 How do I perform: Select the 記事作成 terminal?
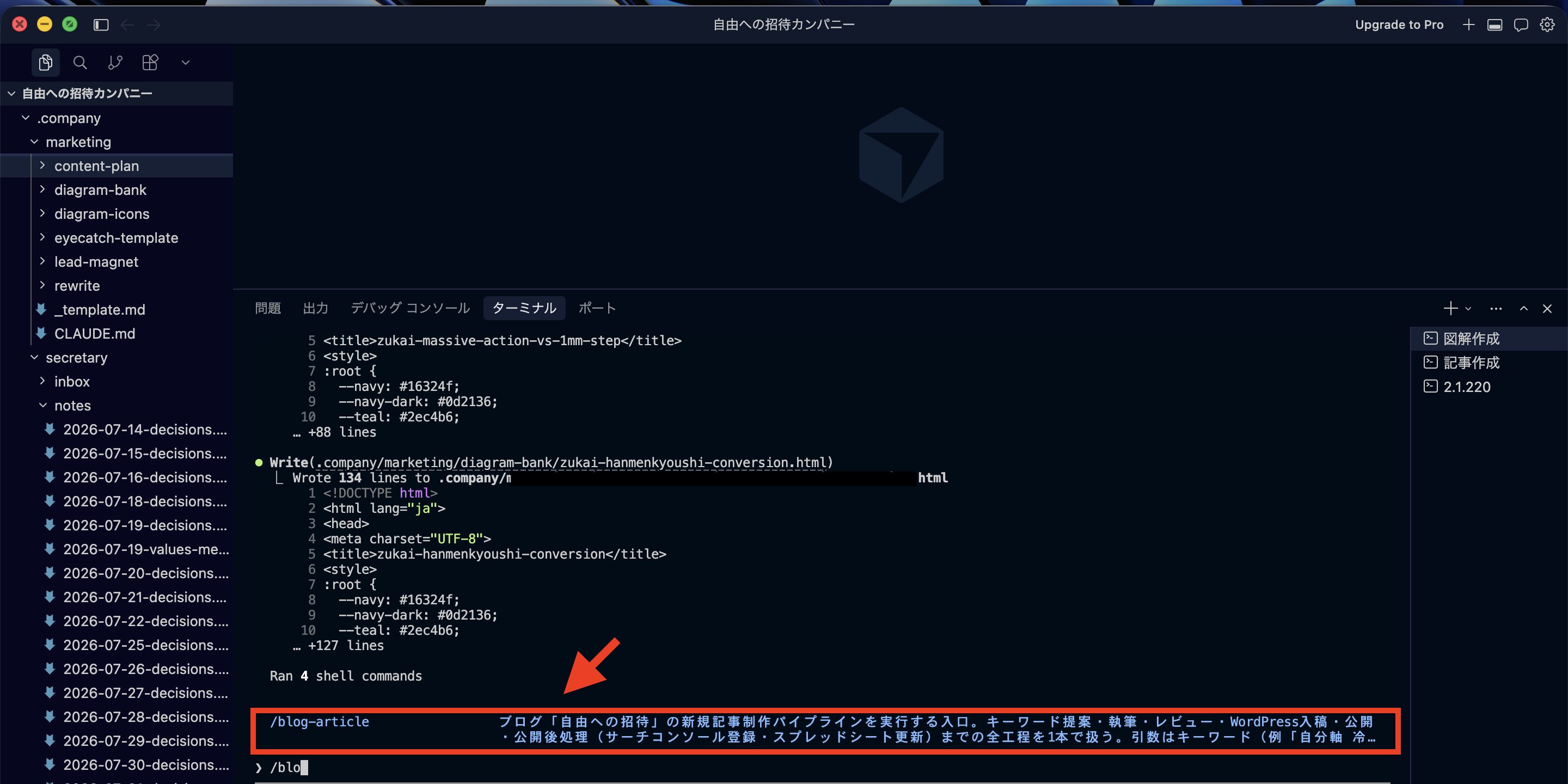(x=1489, y=363)
